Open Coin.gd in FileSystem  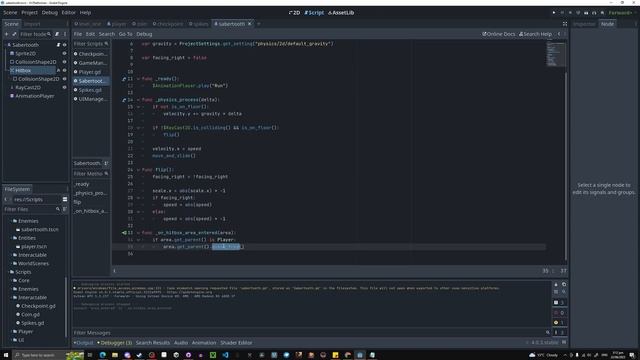point(30,315)
